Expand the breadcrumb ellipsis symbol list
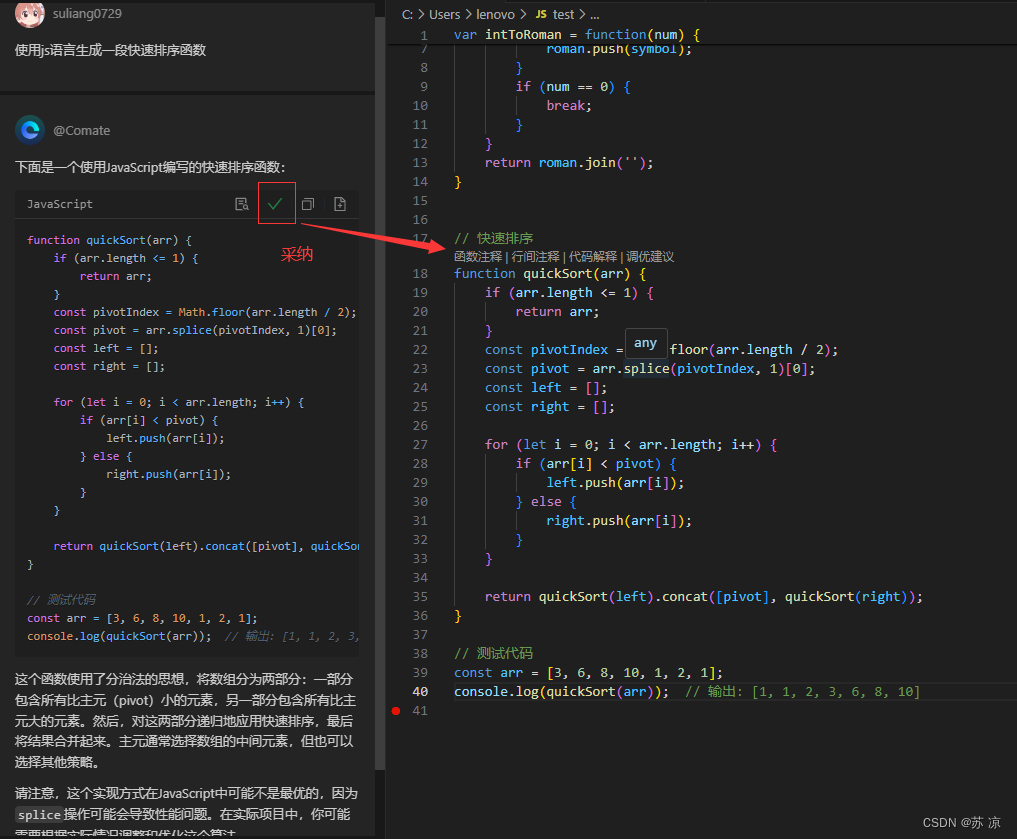Viewport: 1017px width, 839px height. (595, 14)
